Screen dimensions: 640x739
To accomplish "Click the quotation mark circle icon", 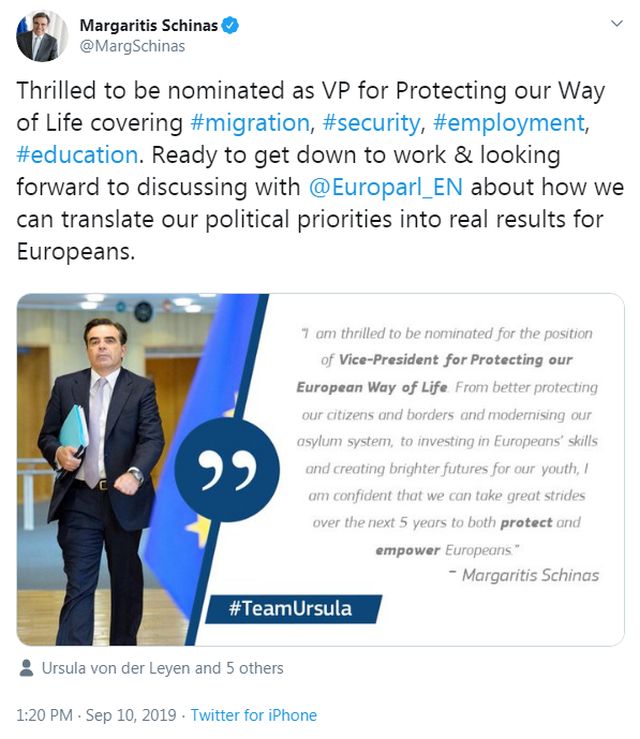I will click(x=227, y=471).
